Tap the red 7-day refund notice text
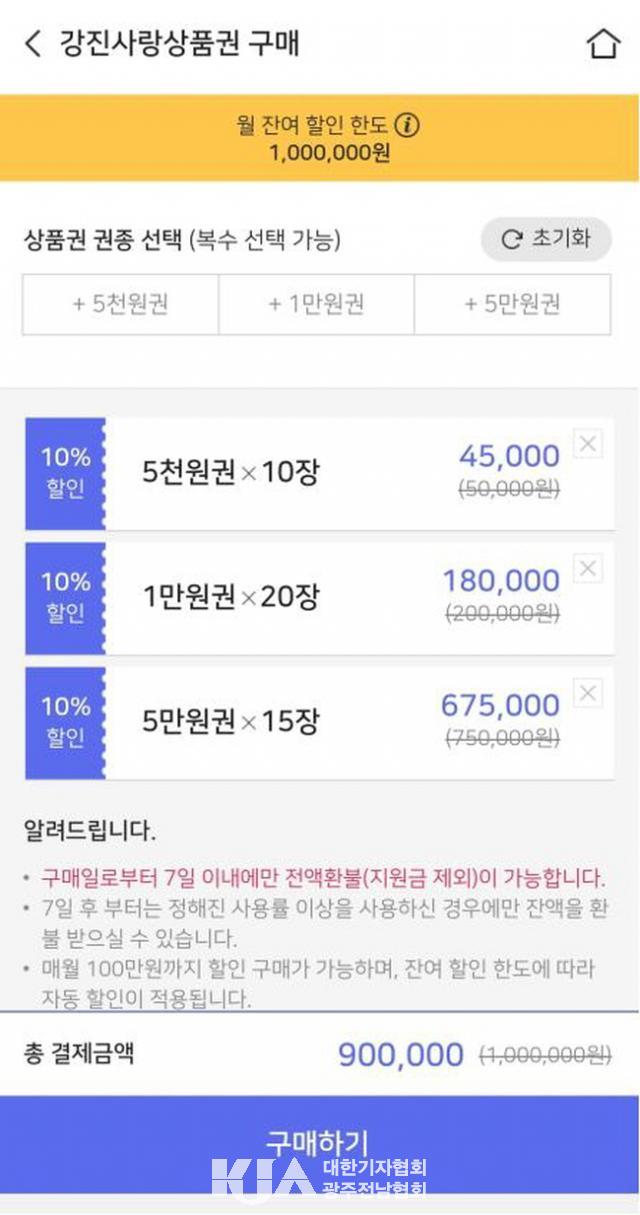The width and height of the screenshot is (640, 1215). [322, 879]
